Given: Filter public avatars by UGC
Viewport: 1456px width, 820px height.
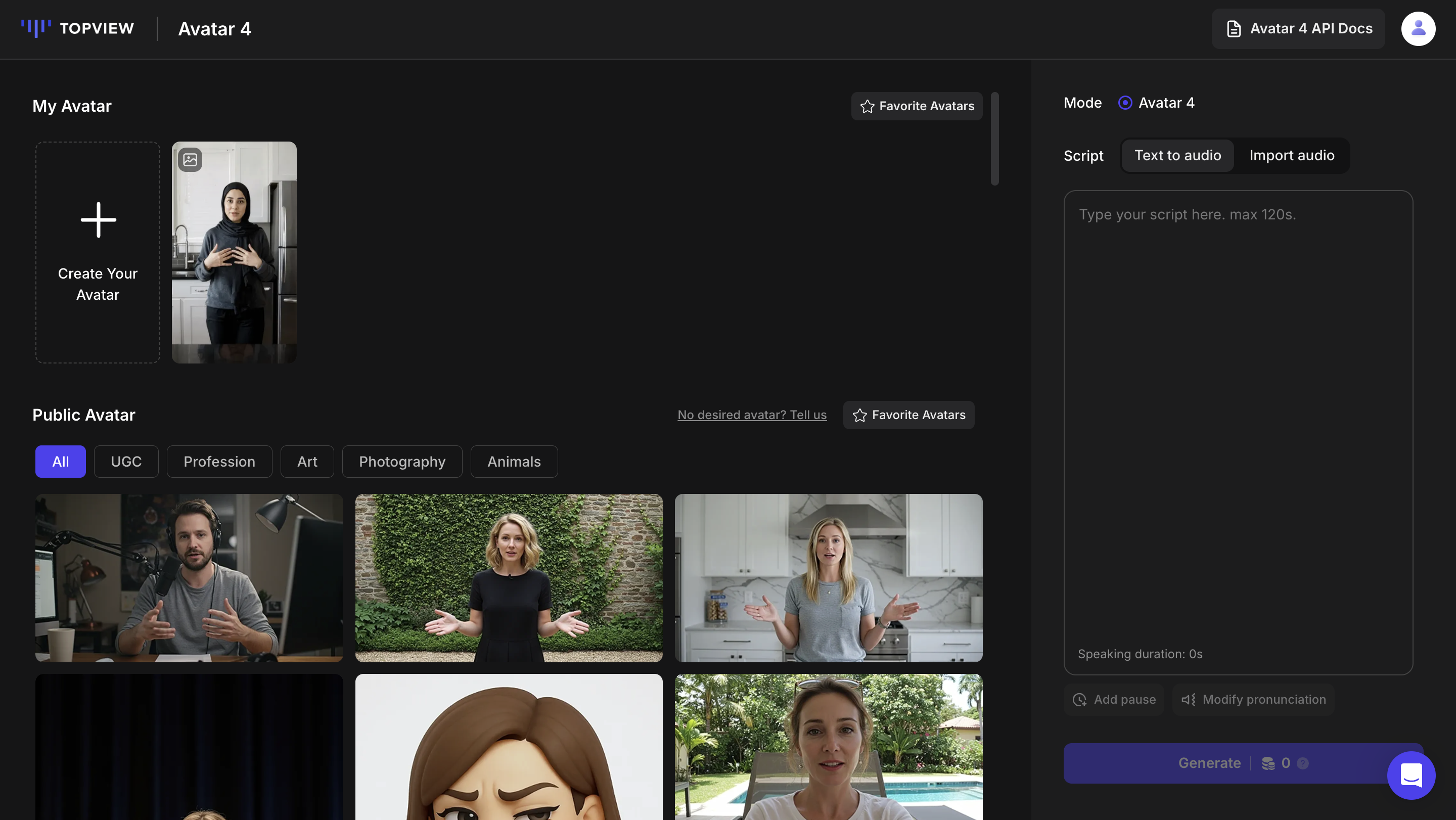Looking at the screenshot, I should coord(126,461).
